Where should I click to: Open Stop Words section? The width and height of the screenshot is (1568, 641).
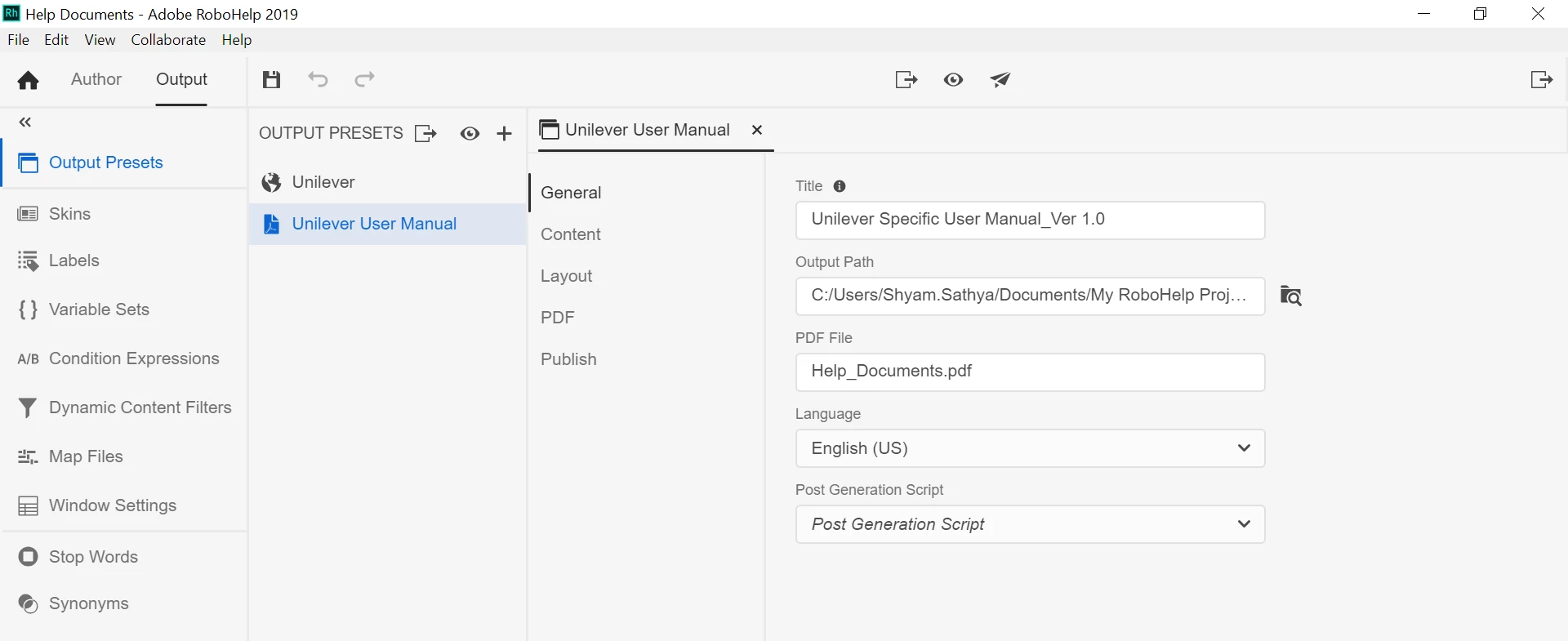124,557
